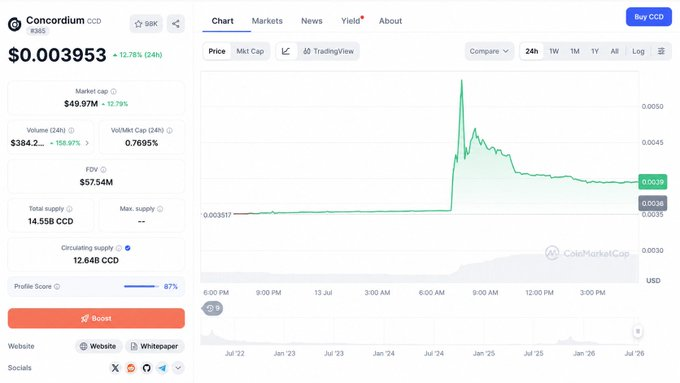This screenshot has width=680, height=383.
Task: Click the green 0.0039 current price label
Action: [653, 182]
